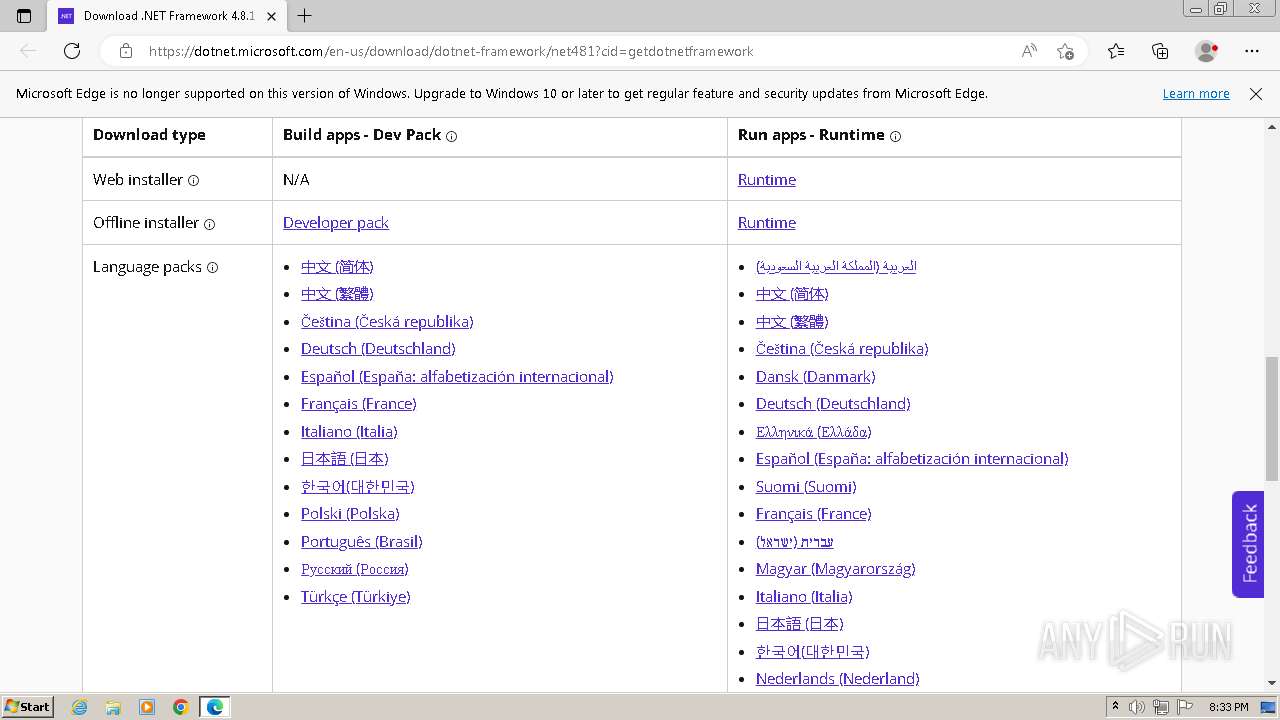The image size is (1280, 720).
Task: Download Runtime Dansk (Danmark) pack
Action: [816, 377]
